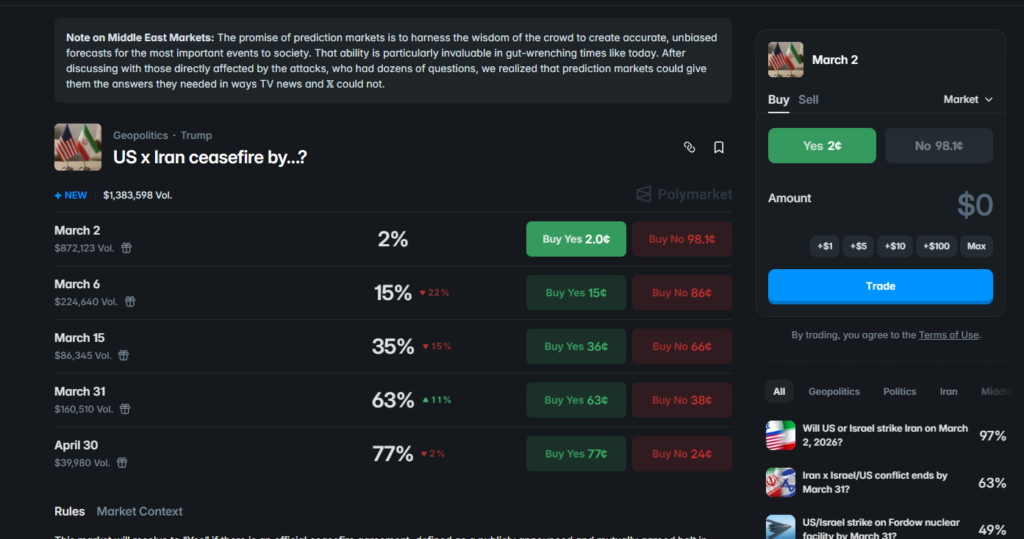Open the Market order type dropdown
The width and height of the screenshot is (1024, 539).
[967, 100]
